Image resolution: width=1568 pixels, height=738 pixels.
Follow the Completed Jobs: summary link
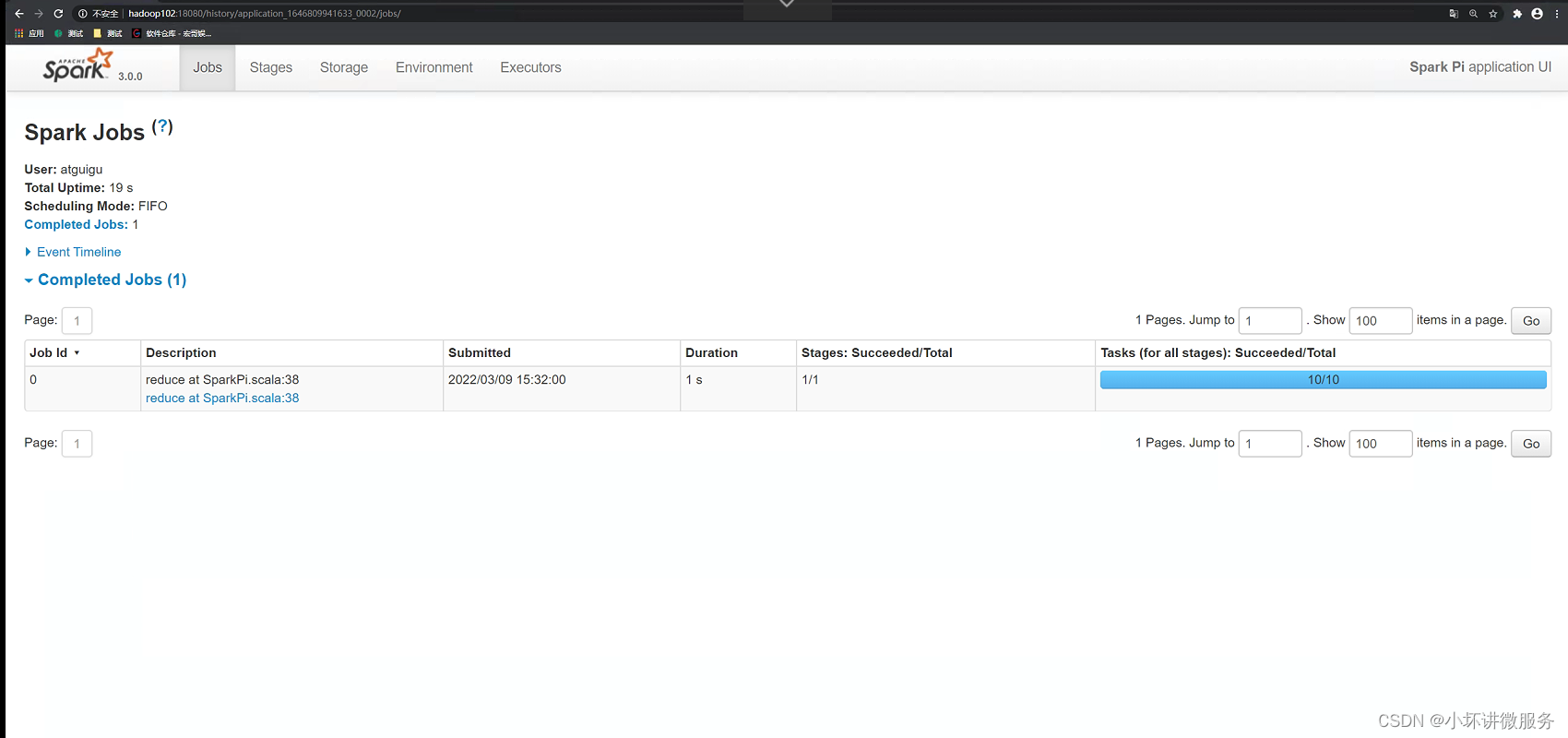pos(76,224)
